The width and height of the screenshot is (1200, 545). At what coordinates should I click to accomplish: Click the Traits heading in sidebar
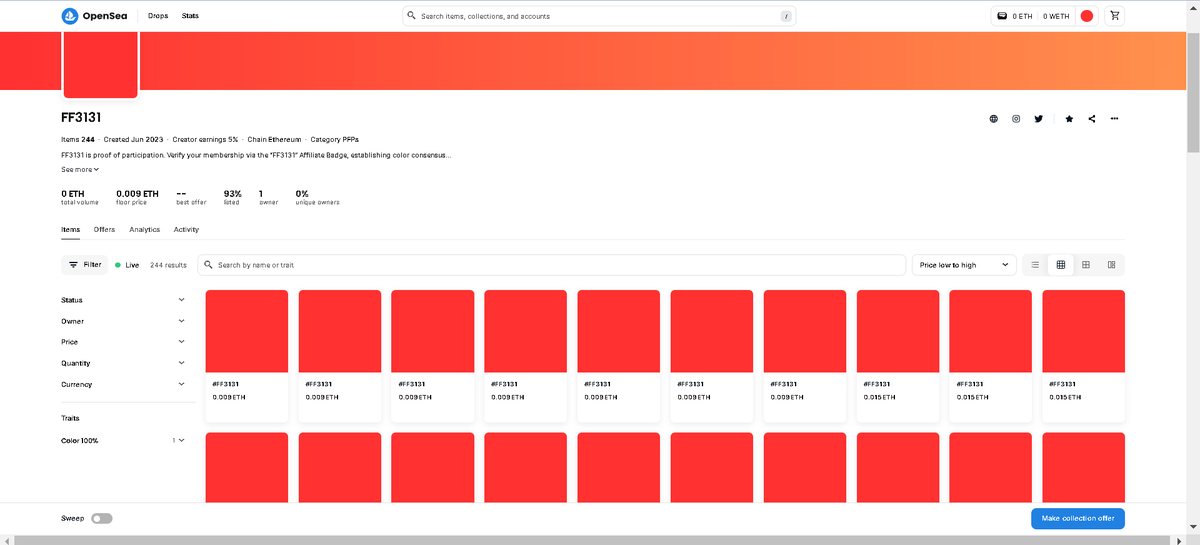[x=70, y=418]
